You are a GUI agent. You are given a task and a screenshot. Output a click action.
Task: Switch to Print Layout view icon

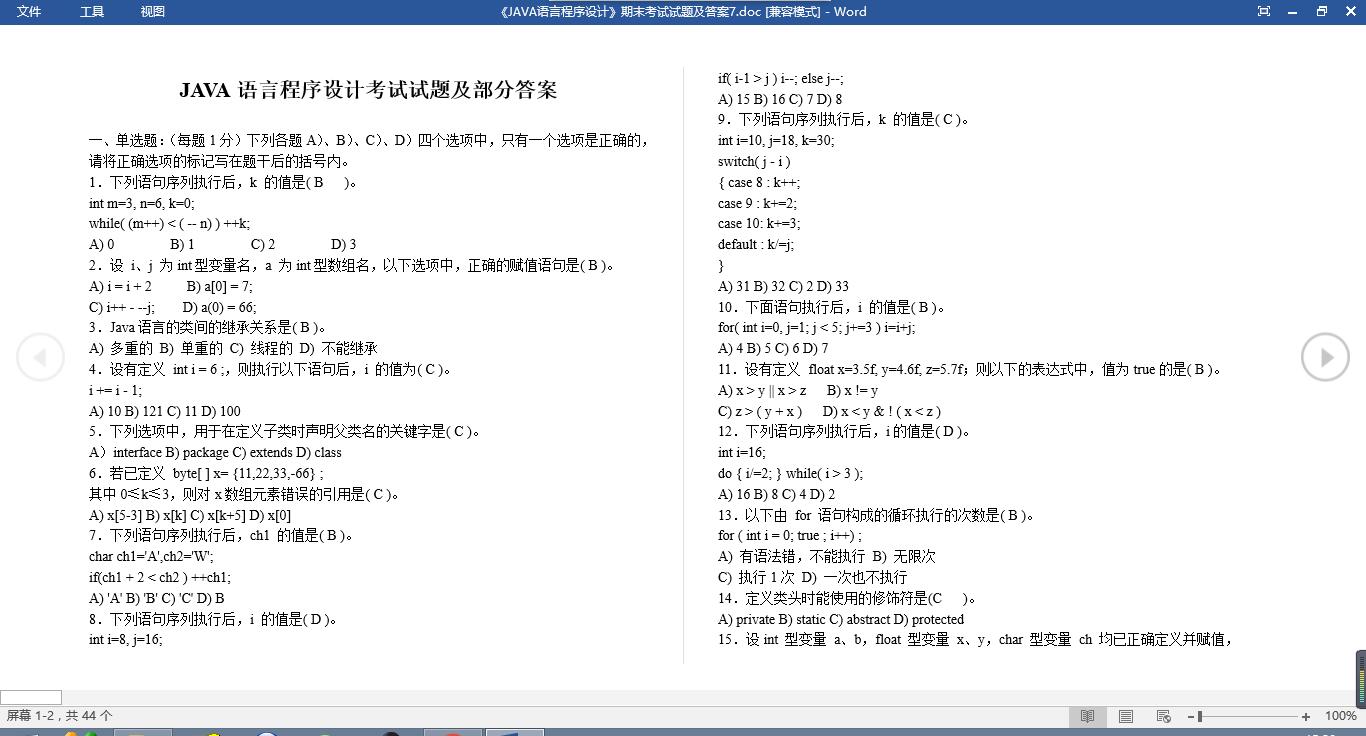(x=1125, y=716)
